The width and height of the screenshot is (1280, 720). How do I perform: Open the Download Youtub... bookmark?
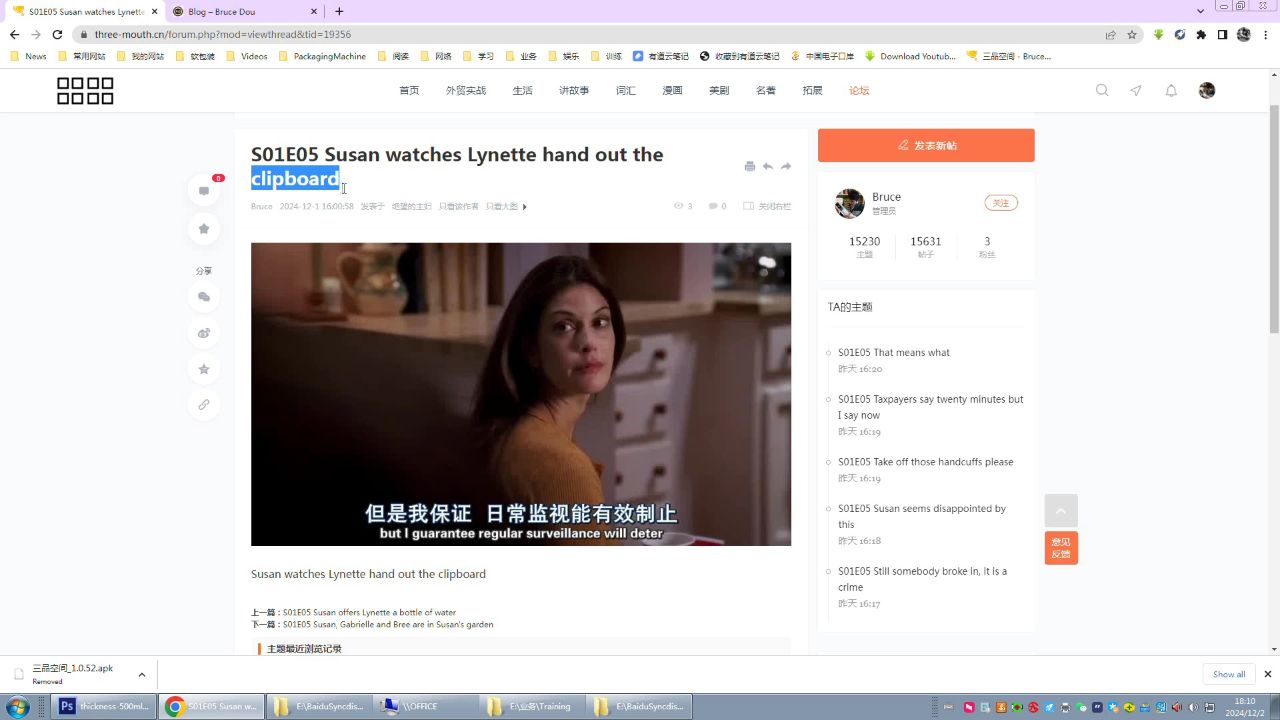(x=910, y=56)
